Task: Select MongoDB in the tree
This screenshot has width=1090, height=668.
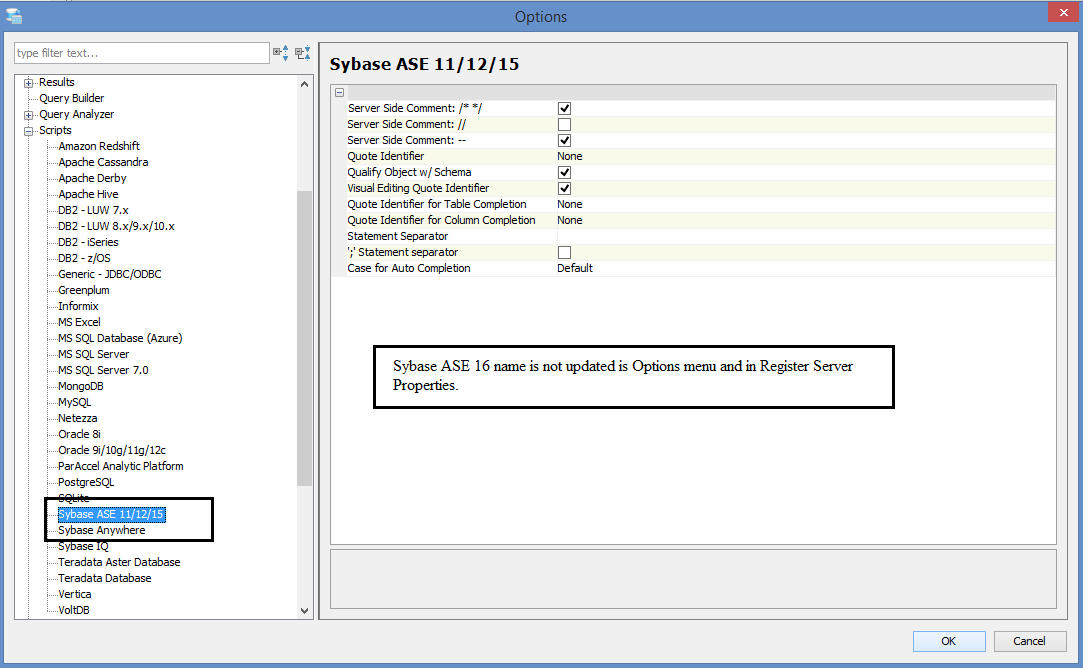Action: pos(81,386)
